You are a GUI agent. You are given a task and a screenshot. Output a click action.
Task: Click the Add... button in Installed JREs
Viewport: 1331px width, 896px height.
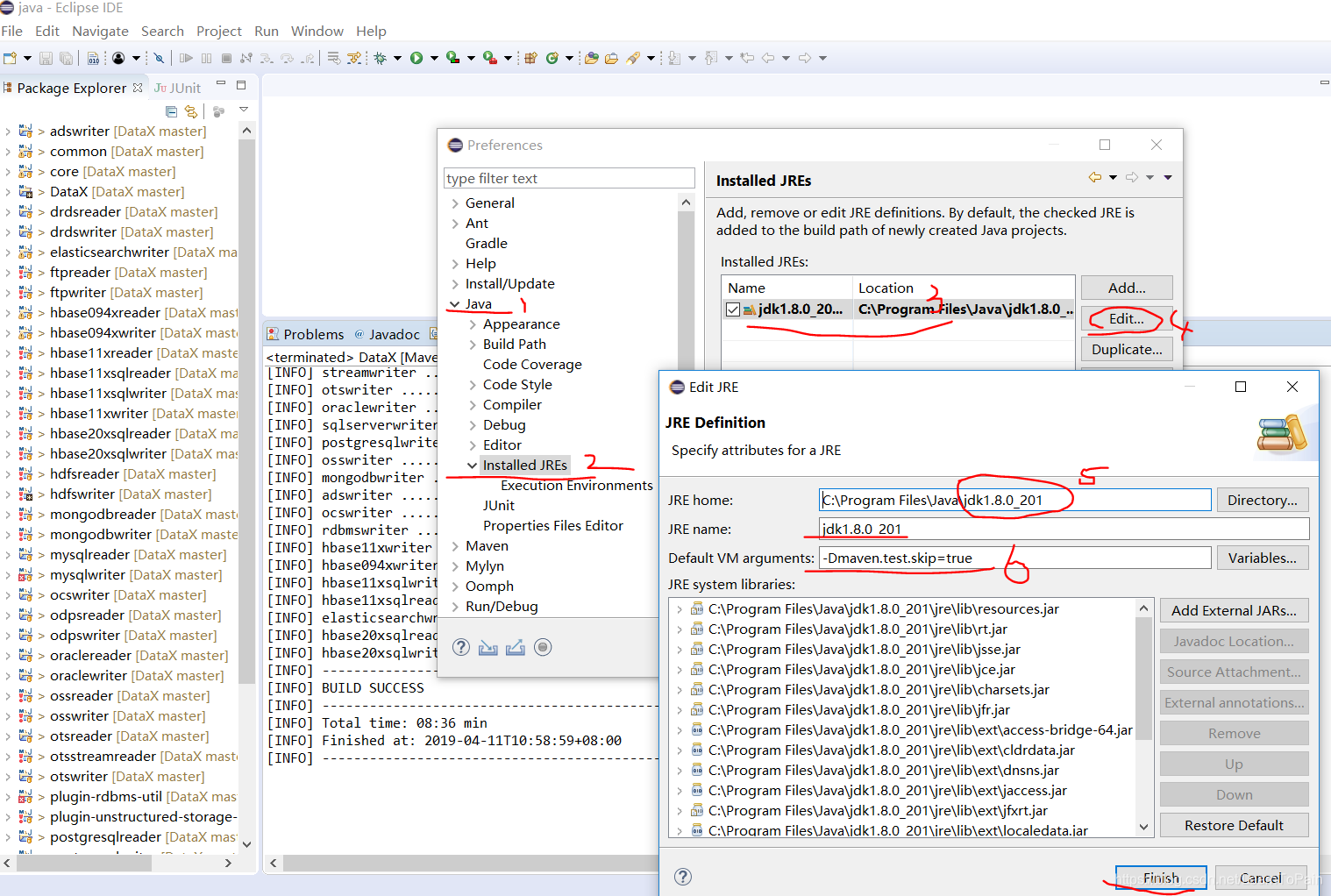coord(1127,288)
